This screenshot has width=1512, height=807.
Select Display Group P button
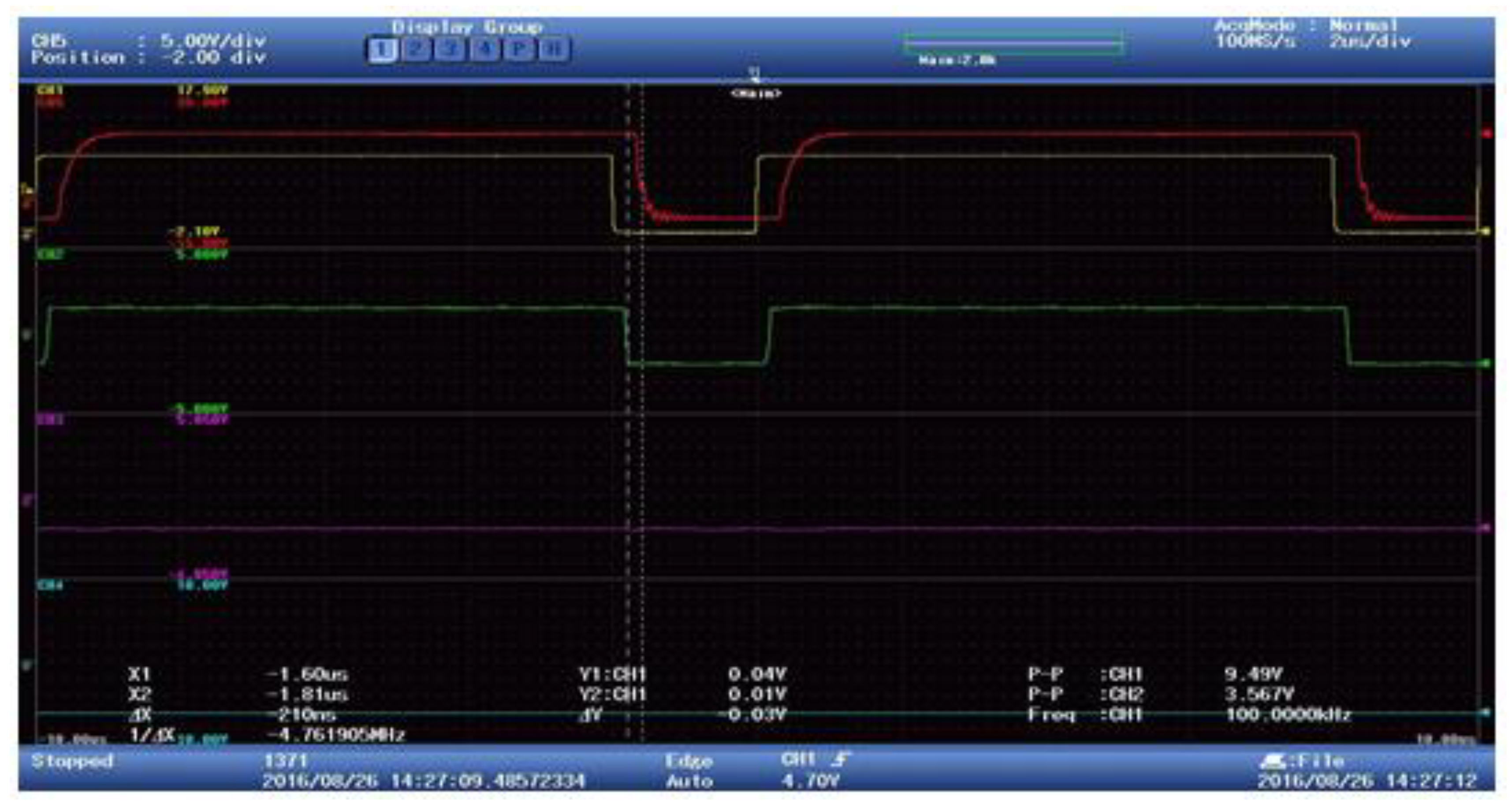click(518, 50)
